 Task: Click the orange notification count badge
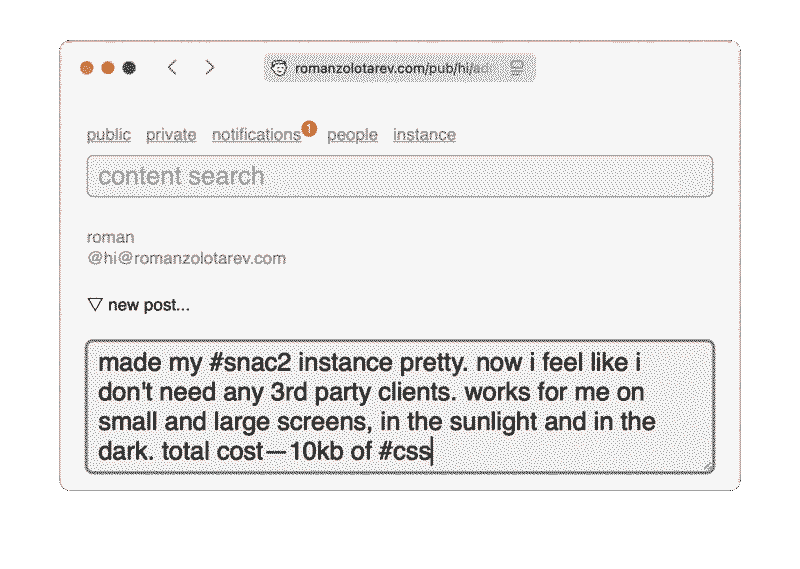[309, 128]
